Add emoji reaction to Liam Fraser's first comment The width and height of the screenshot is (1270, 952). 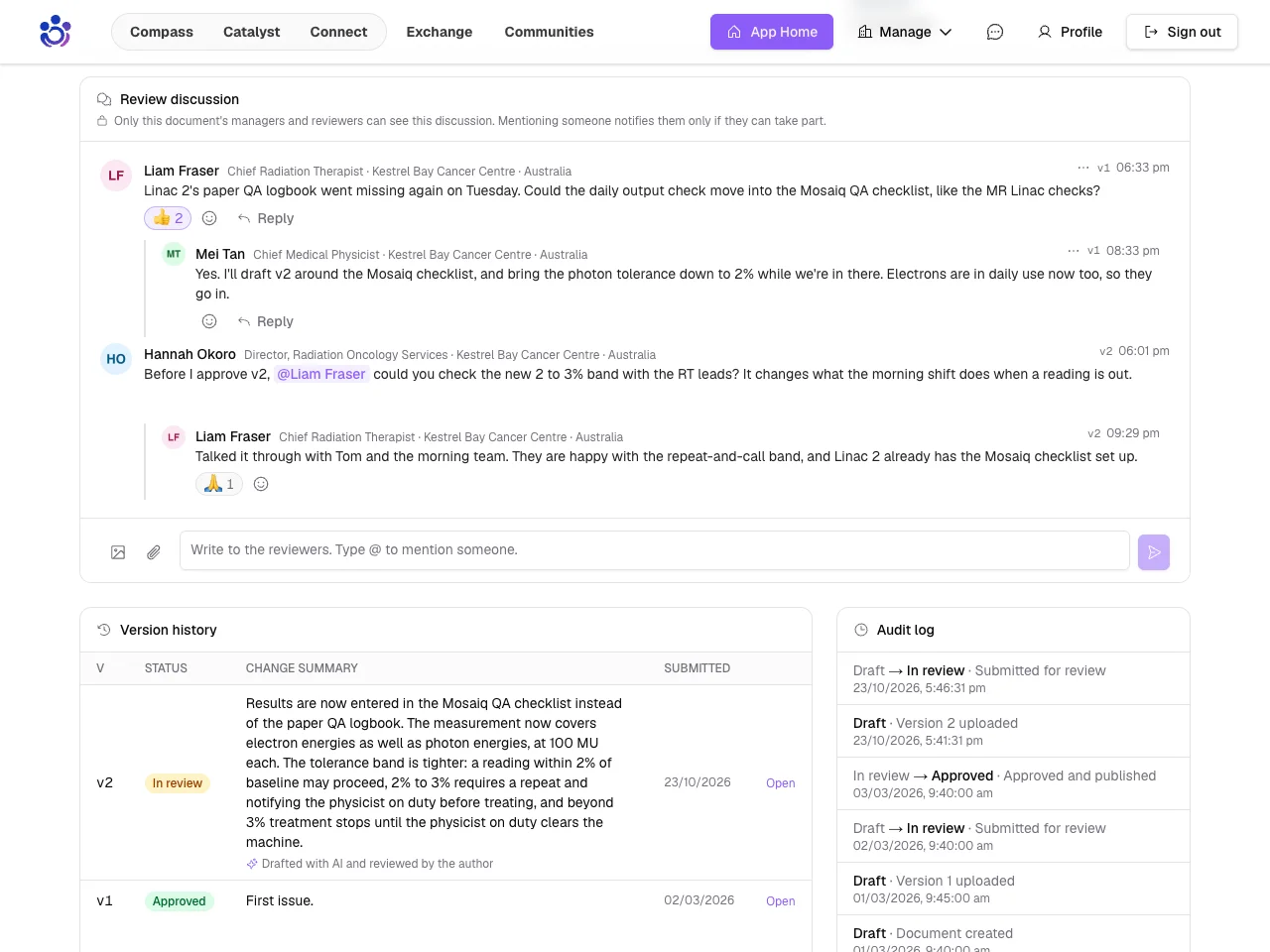(x=209, y=218)
